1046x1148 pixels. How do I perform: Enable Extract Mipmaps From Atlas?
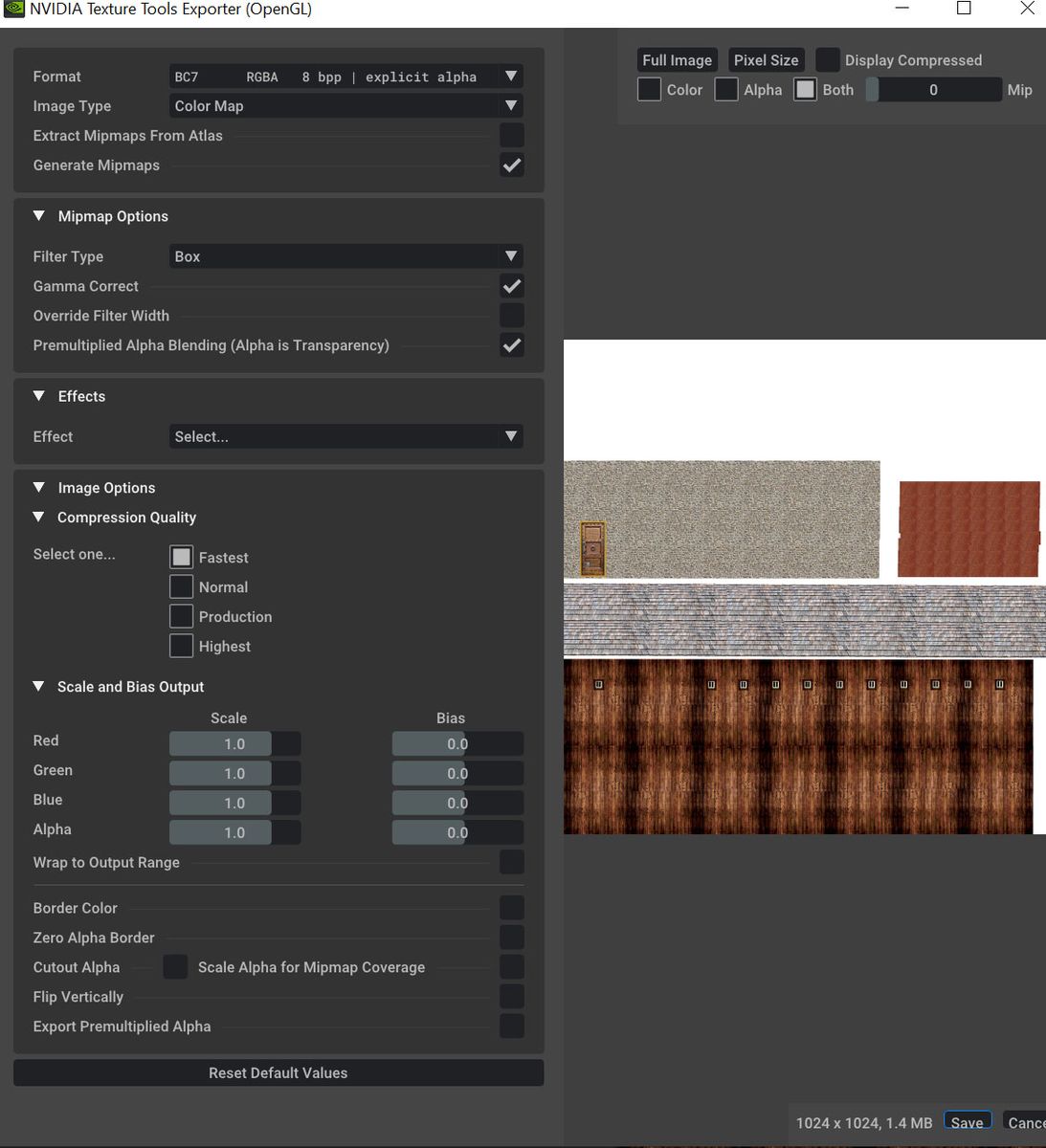[512, 136]
